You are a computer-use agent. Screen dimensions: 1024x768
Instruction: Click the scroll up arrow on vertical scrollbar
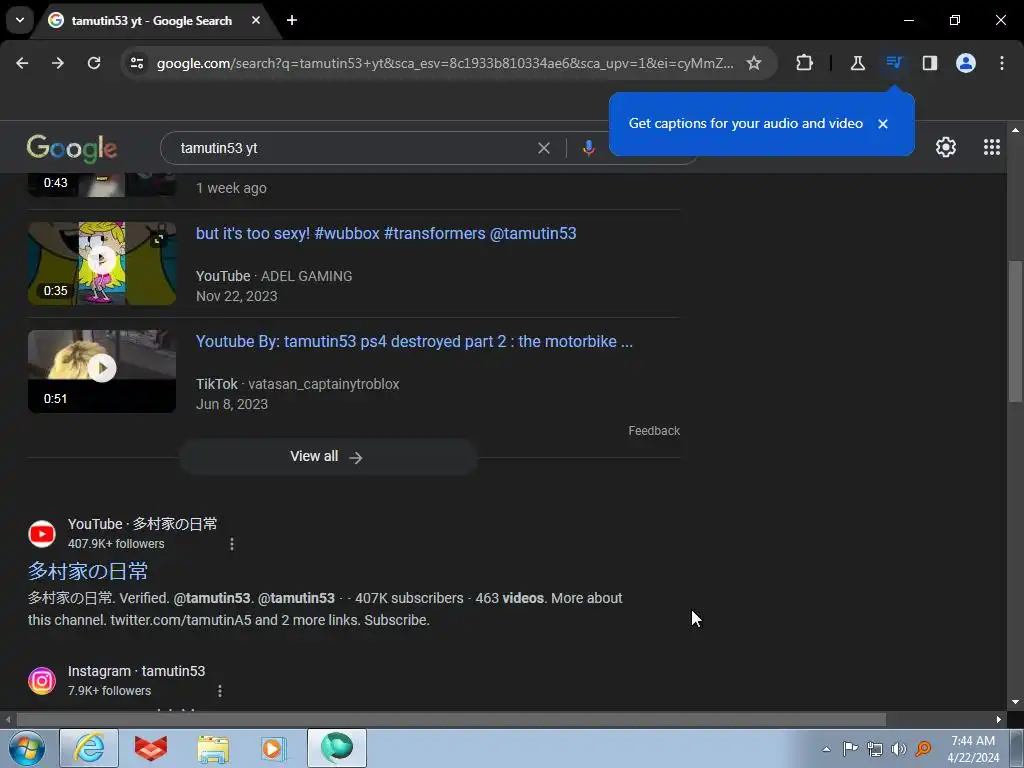coord(1015,130)
